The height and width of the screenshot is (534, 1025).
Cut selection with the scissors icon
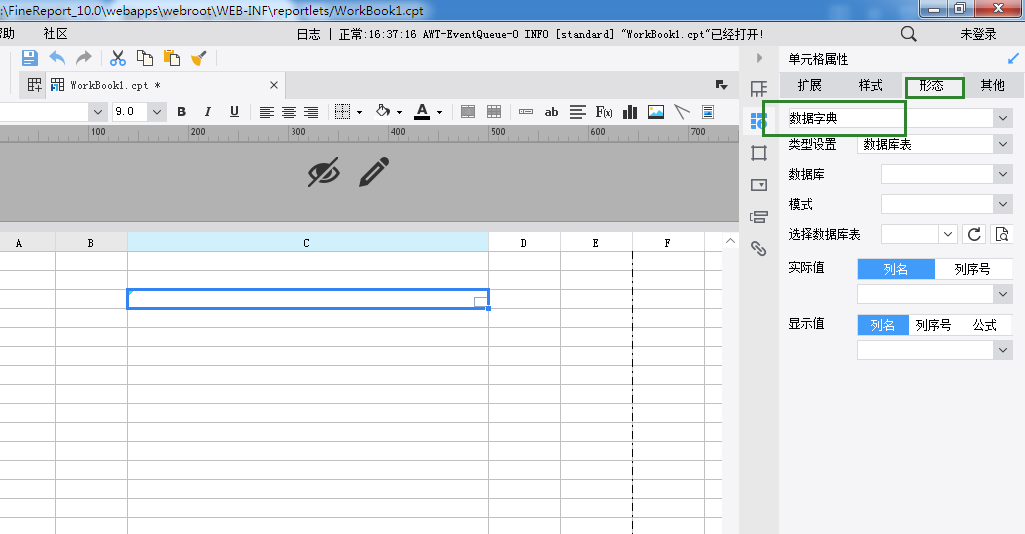pos(118,58)
